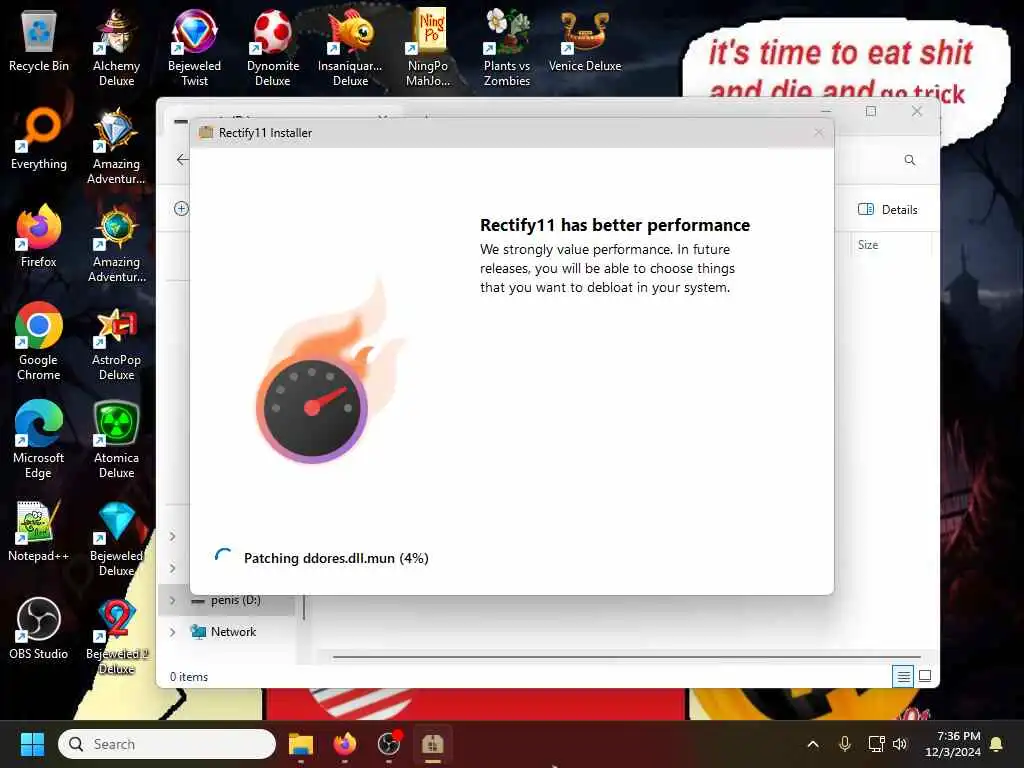This screenshot has height=768, width=1024.
Task: Open Insaniquarium Deluxe desktop icon
Action: (x=351, y=47)
